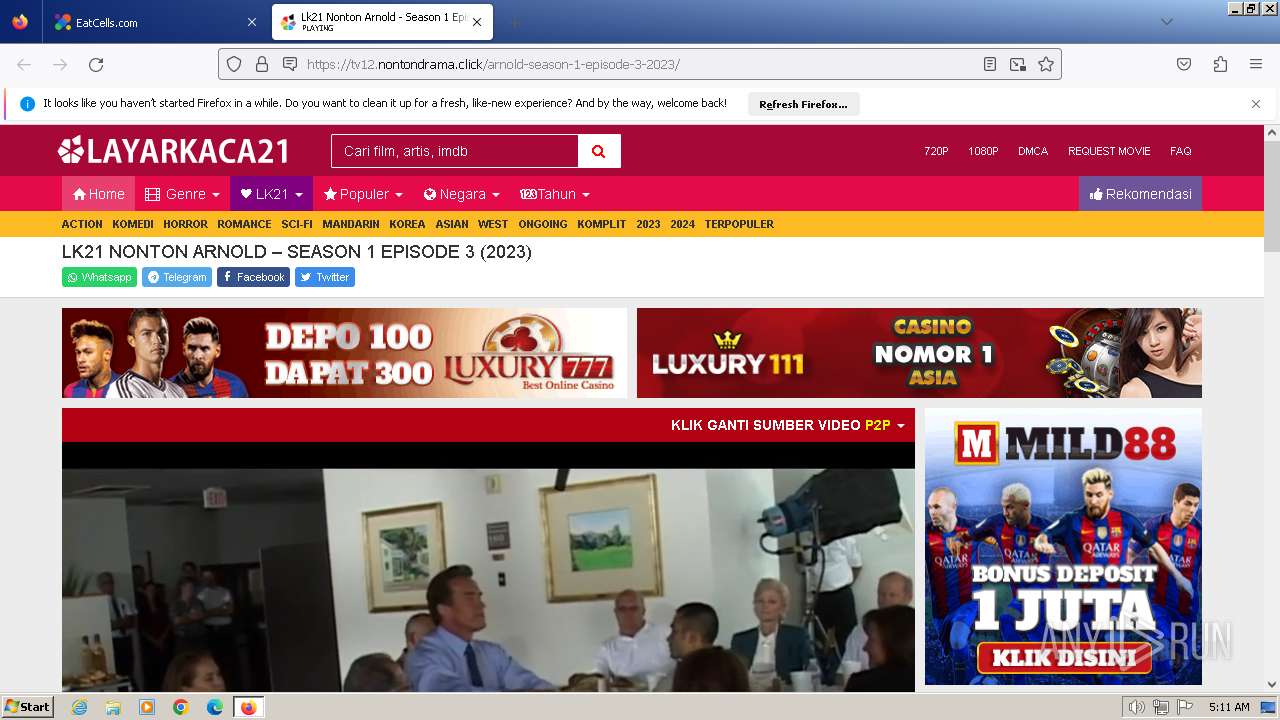Go to Home menu item
This screenshot has height=720, width=1280.
pos(98,194)
